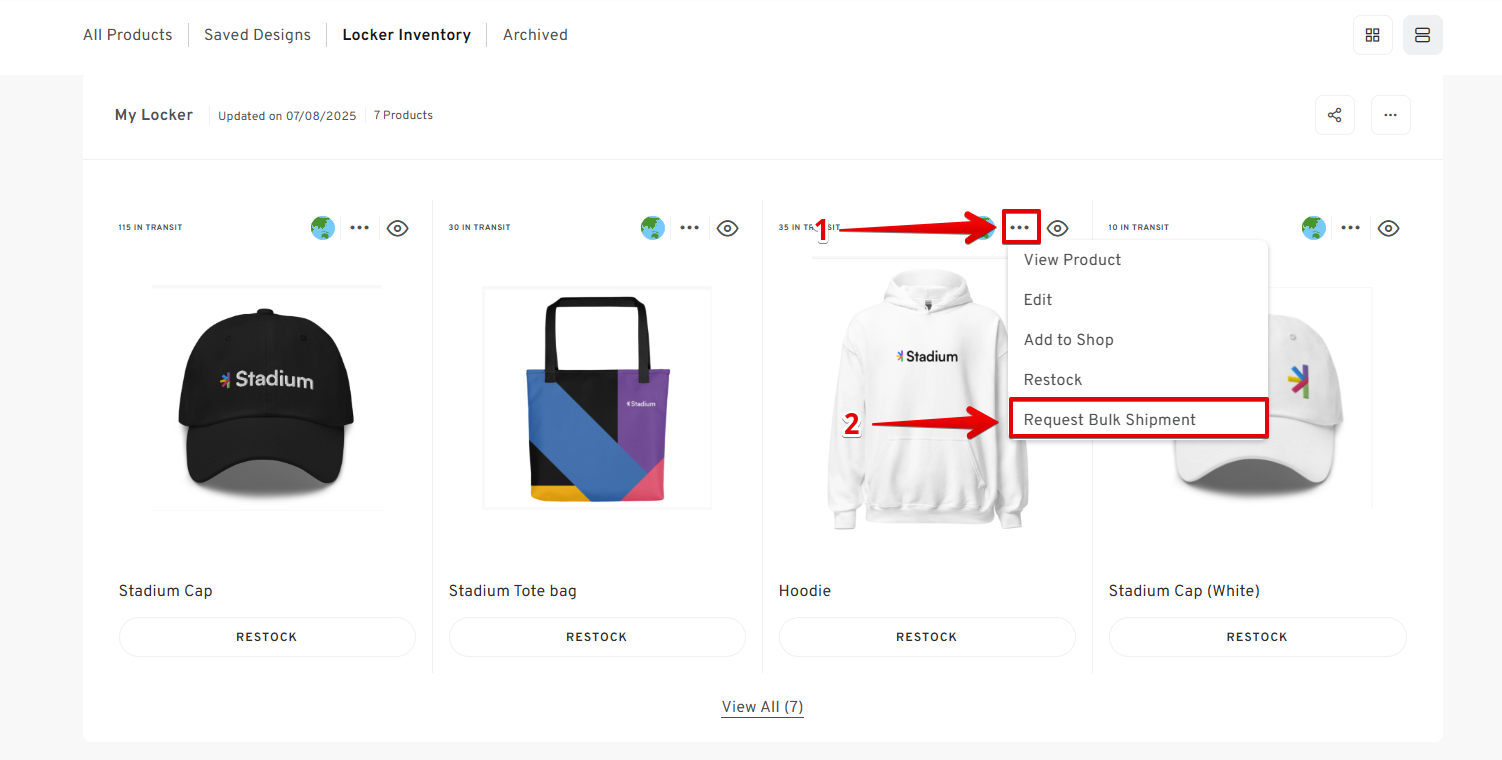Viewport: 1502px width, 760px height.
Task: Toggle visibility eye on Stadium Cap (White)
Action: tap(1388, 228)
